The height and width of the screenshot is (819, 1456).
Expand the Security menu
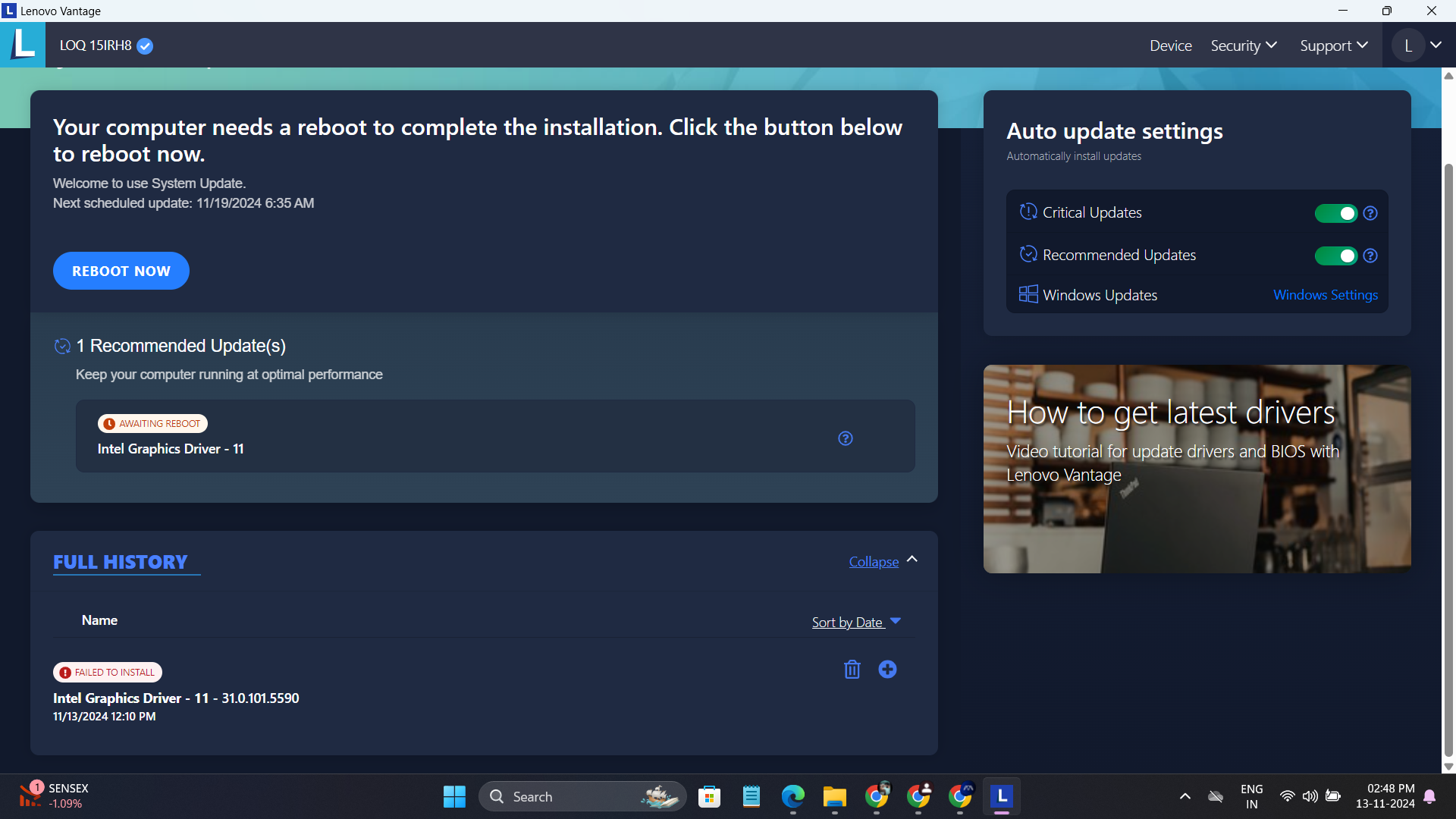point(1244,45)
